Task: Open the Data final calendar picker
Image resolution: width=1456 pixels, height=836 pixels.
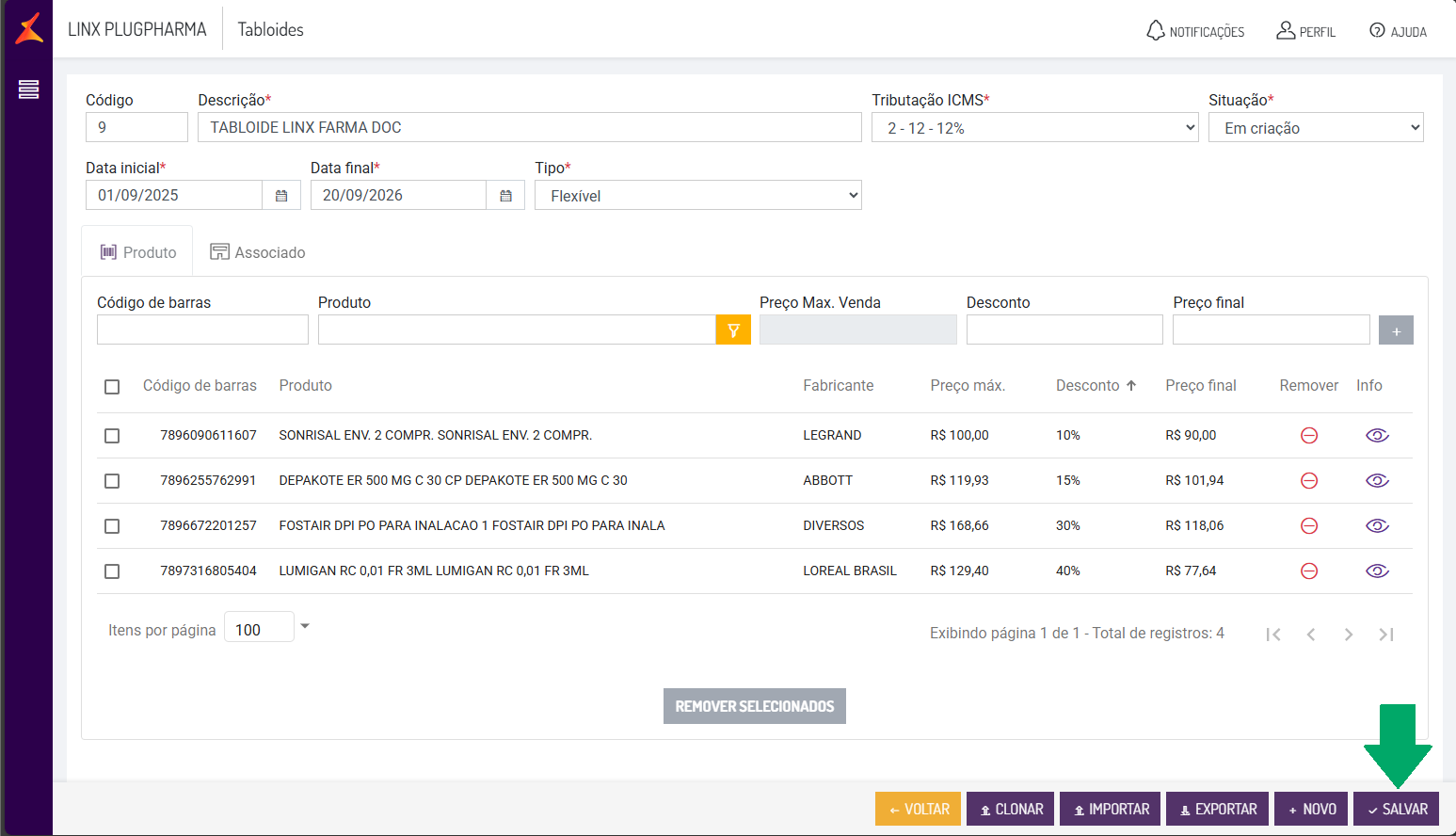Action: click(x=505, y=195)
